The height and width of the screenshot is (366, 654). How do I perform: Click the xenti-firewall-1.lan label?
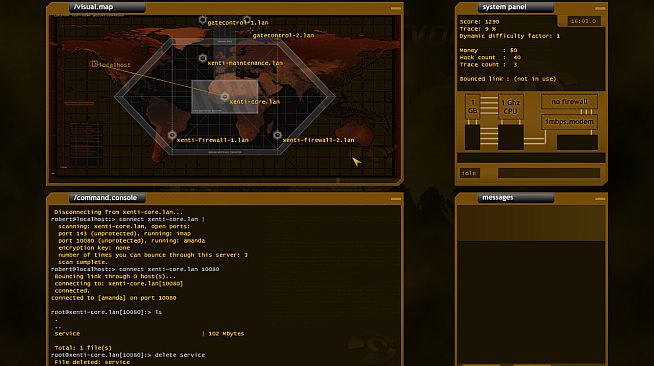pos(212,140)
